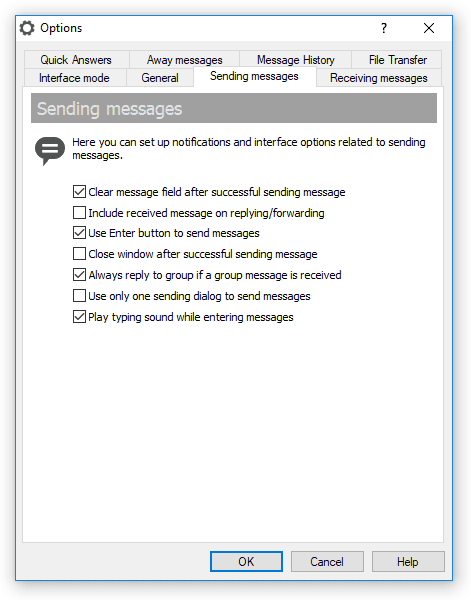
Task: Enable Close window after successful sending
Action: (79, 254)
